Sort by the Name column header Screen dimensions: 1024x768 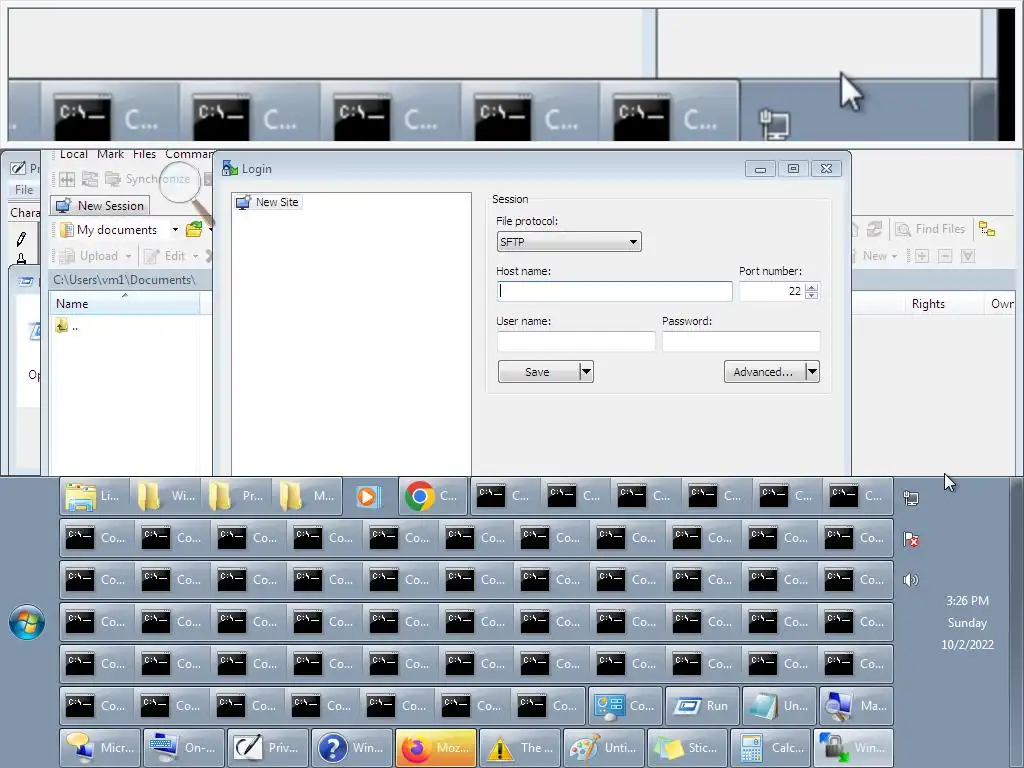click(x=125, y=304)
